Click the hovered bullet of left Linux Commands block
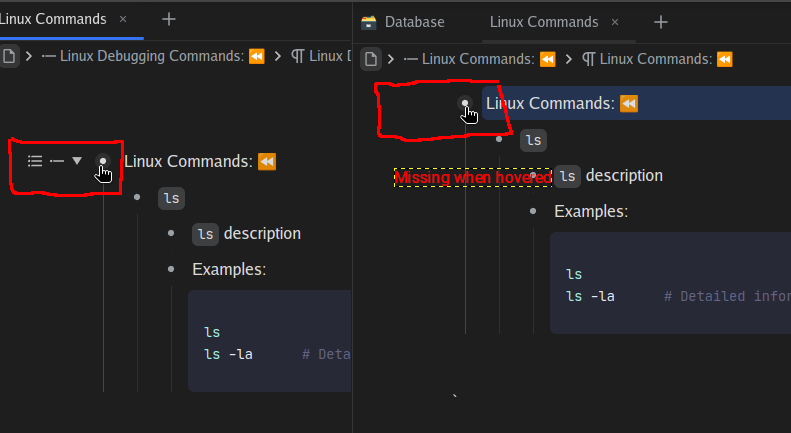791x433 pixels. pos(102,161)
